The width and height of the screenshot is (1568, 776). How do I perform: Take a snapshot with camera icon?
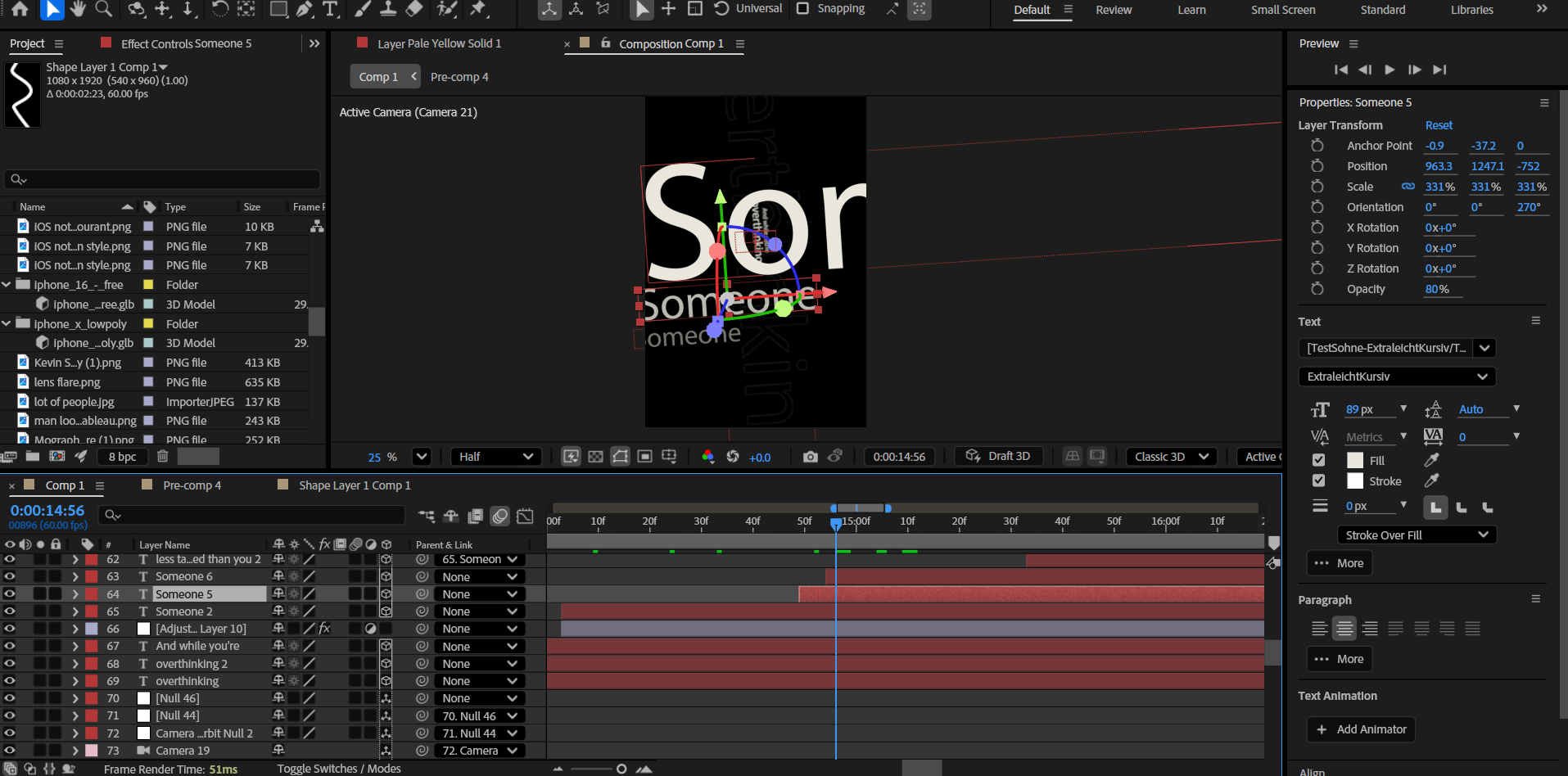[x=810, y=457]
